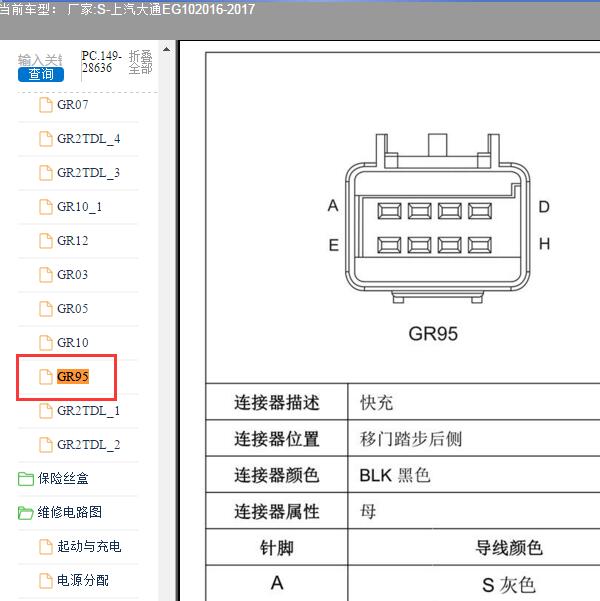Open GR2TDL_4 connector entry

click(89, 139)
